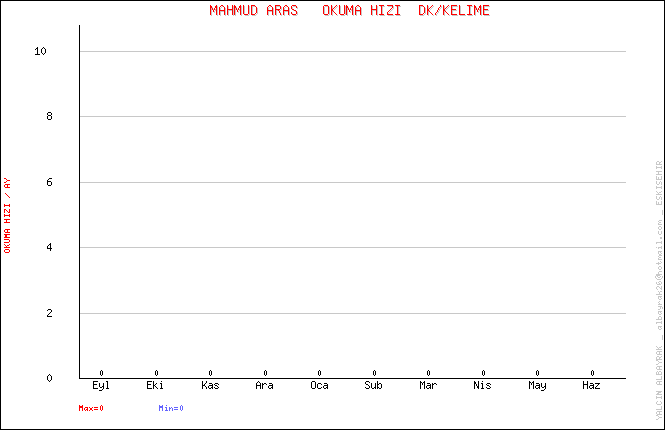The image size is (665, 430).
Task: Click the chart title MAHMUD ARAS
Action: 253,11
